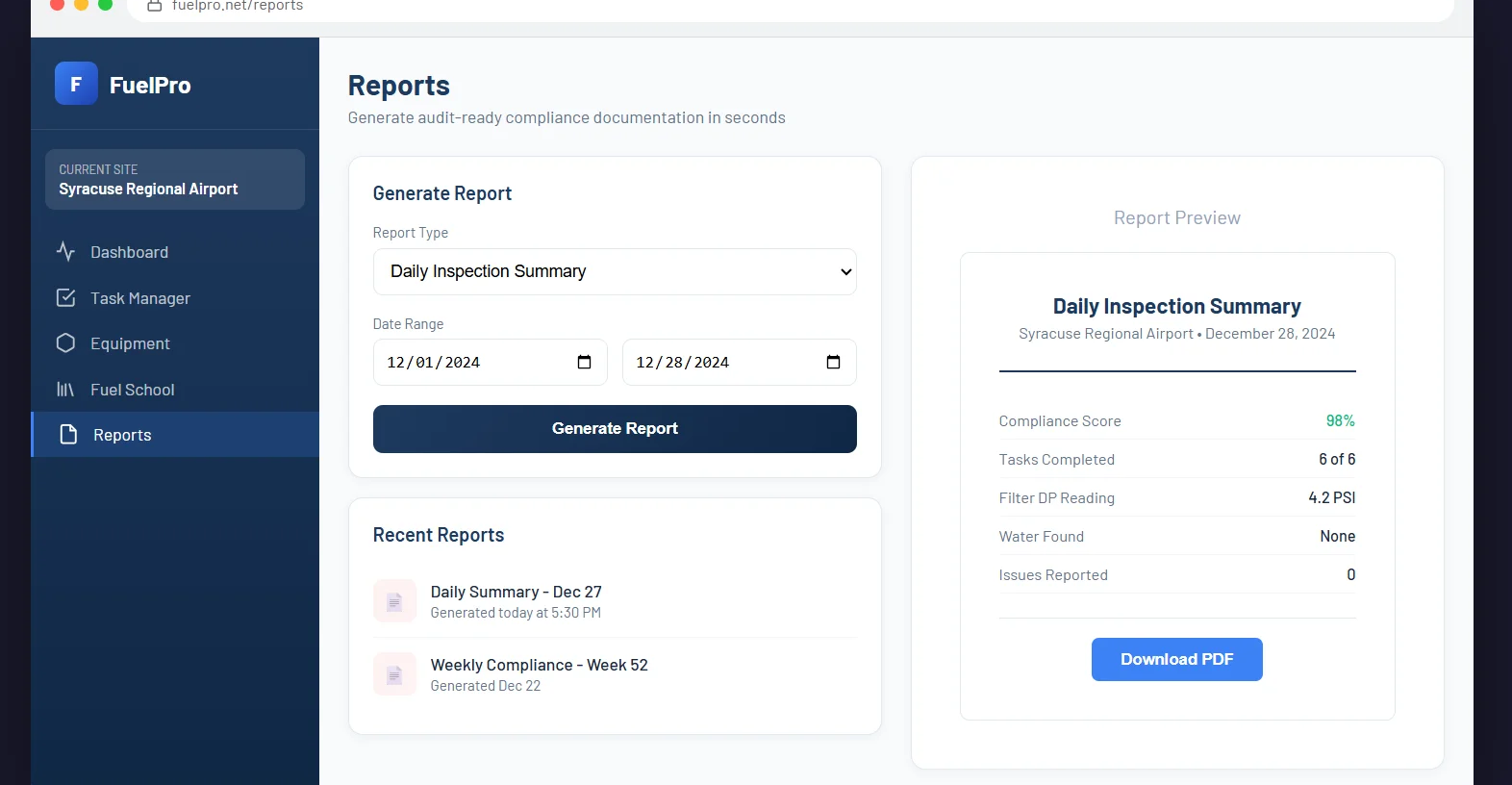Click the 'Report Preview' heading
The height and width of the screenshot is (785, 1512).
pyautogui.click(x=1177, y=218)
